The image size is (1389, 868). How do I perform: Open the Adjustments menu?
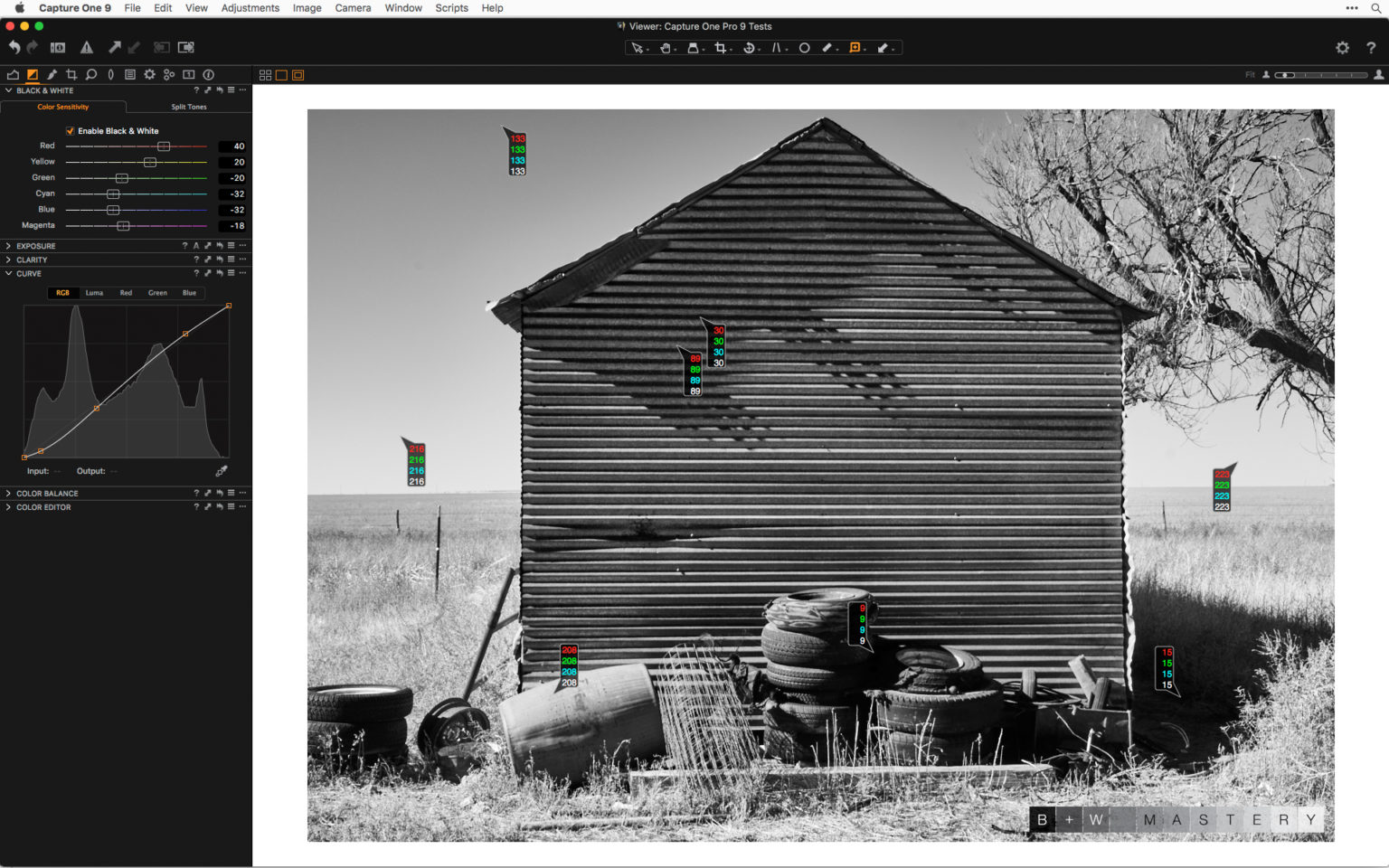tap(250, 8)
